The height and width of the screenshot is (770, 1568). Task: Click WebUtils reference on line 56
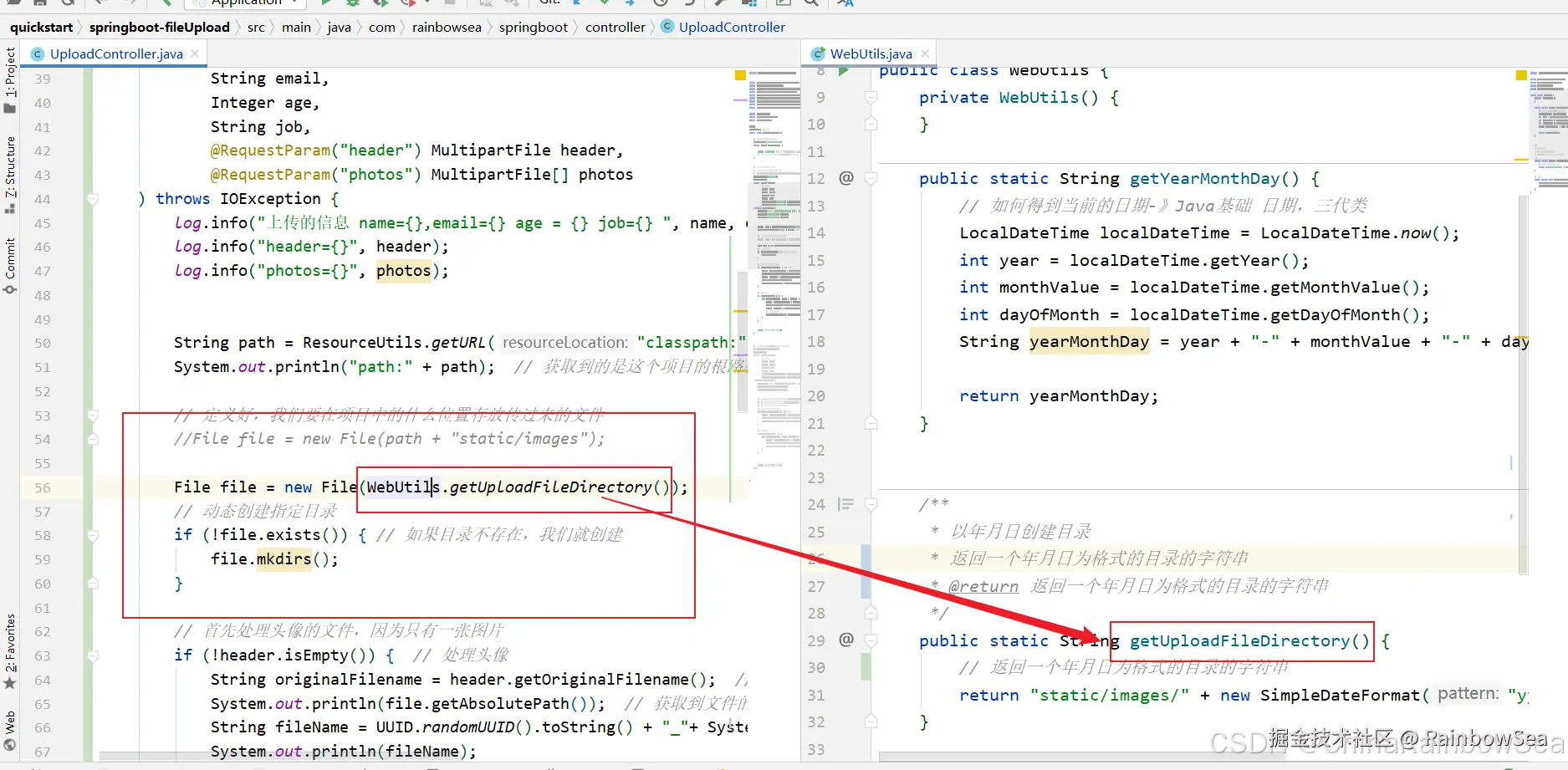click(403, 487)
